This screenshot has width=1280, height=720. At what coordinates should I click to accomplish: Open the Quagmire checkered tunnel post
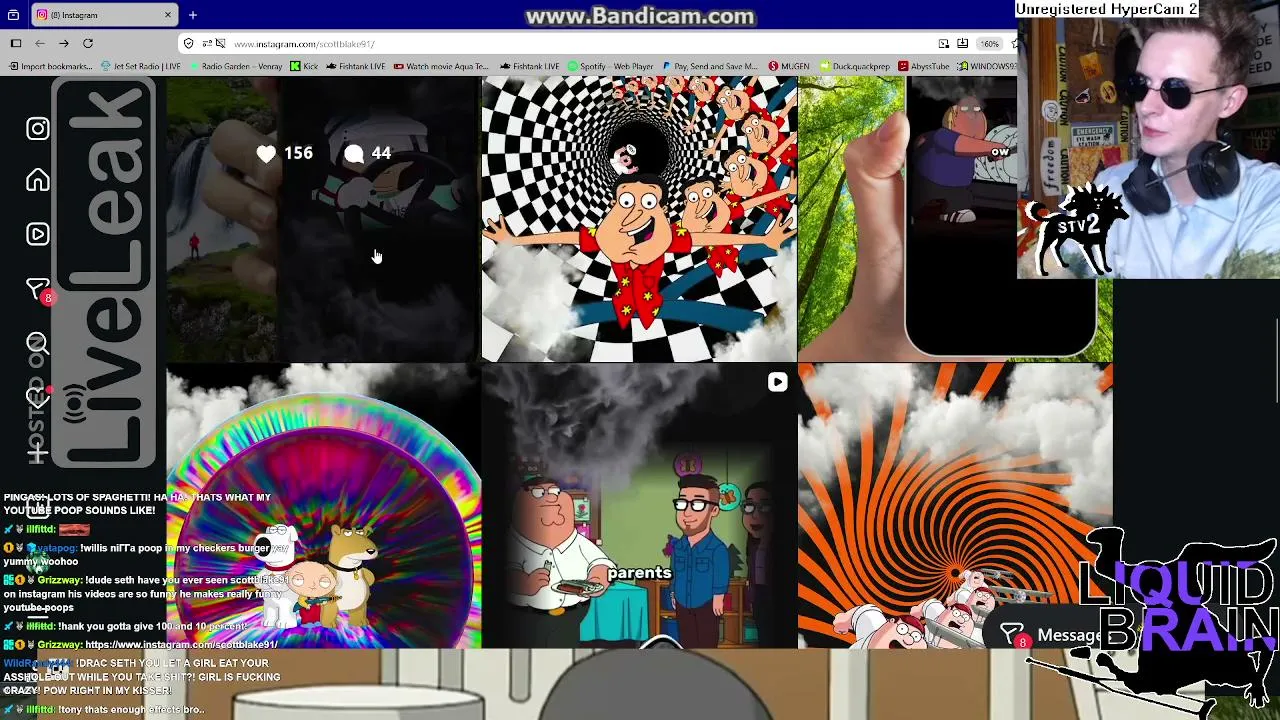tap(639, 219)
